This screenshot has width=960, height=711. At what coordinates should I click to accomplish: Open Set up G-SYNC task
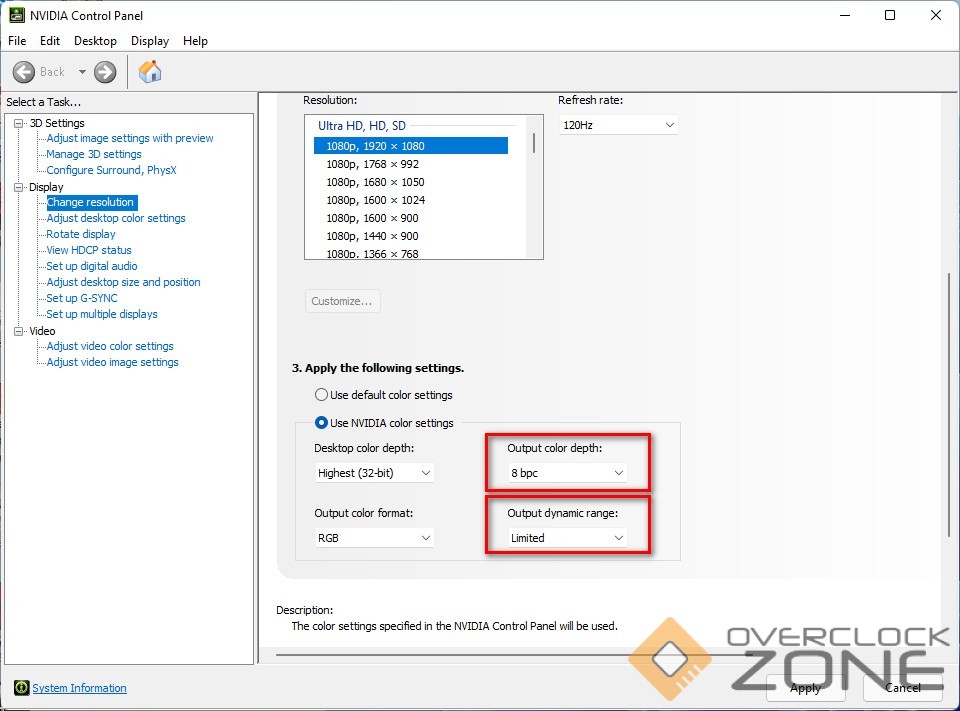coord(82,298)
